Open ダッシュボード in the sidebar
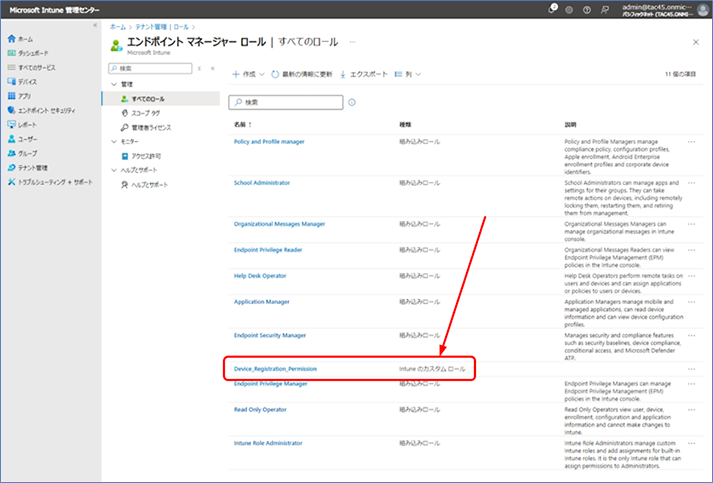The height and width of the screenshot is (483, 713). click(28, 53)
